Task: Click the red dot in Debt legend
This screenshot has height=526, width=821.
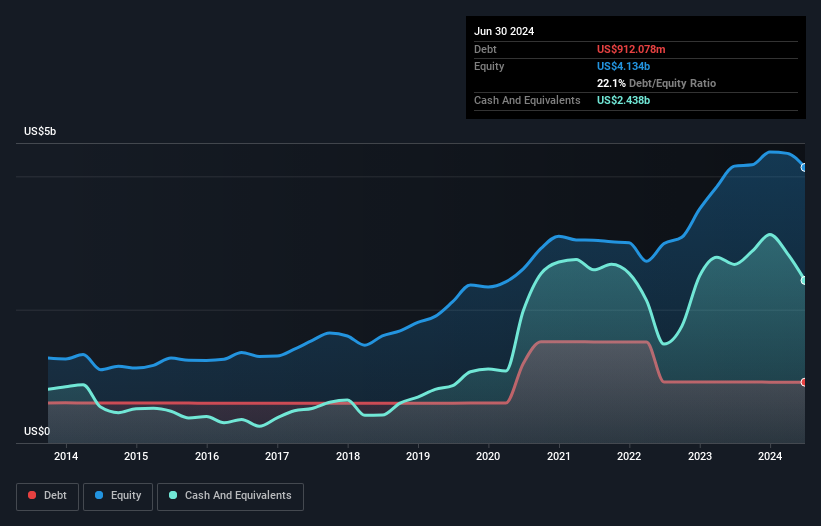Action: coord(32,495)
